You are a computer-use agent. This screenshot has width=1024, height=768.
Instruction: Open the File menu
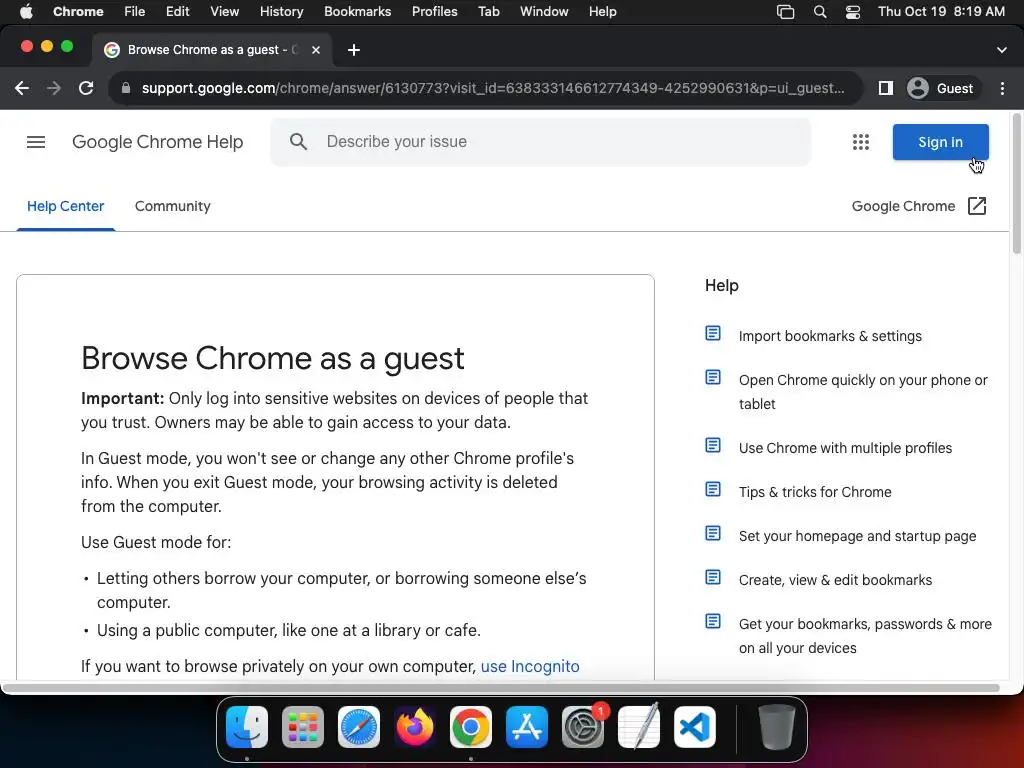point(135,12)
